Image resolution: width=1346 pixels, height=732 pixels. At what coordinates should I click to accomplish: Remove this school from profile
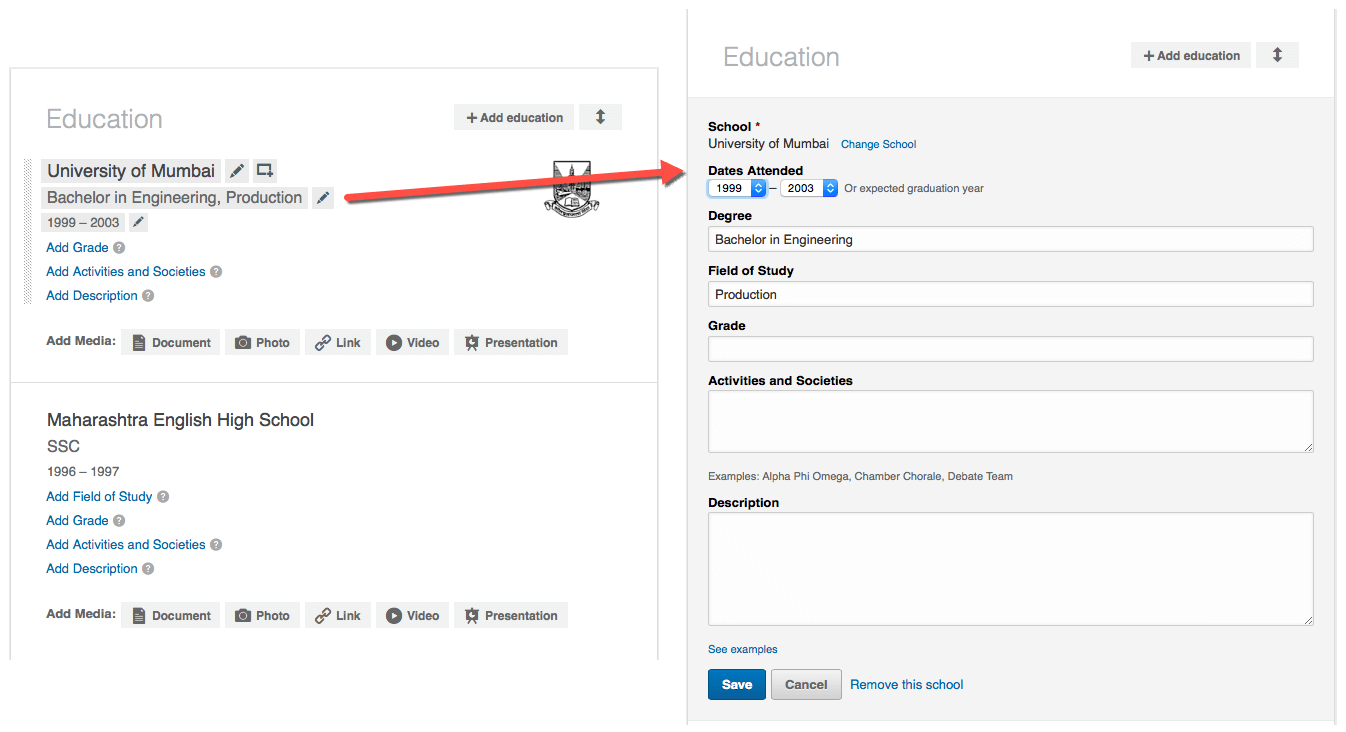click(x=906, y=684)
